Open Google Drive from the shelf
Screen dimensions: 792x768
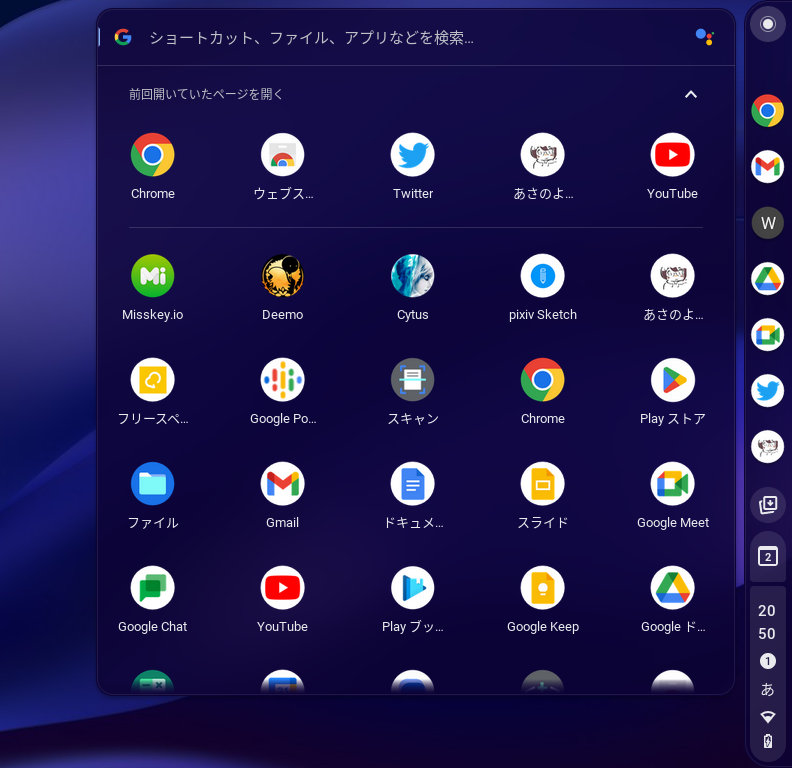[x=767, y=279]
